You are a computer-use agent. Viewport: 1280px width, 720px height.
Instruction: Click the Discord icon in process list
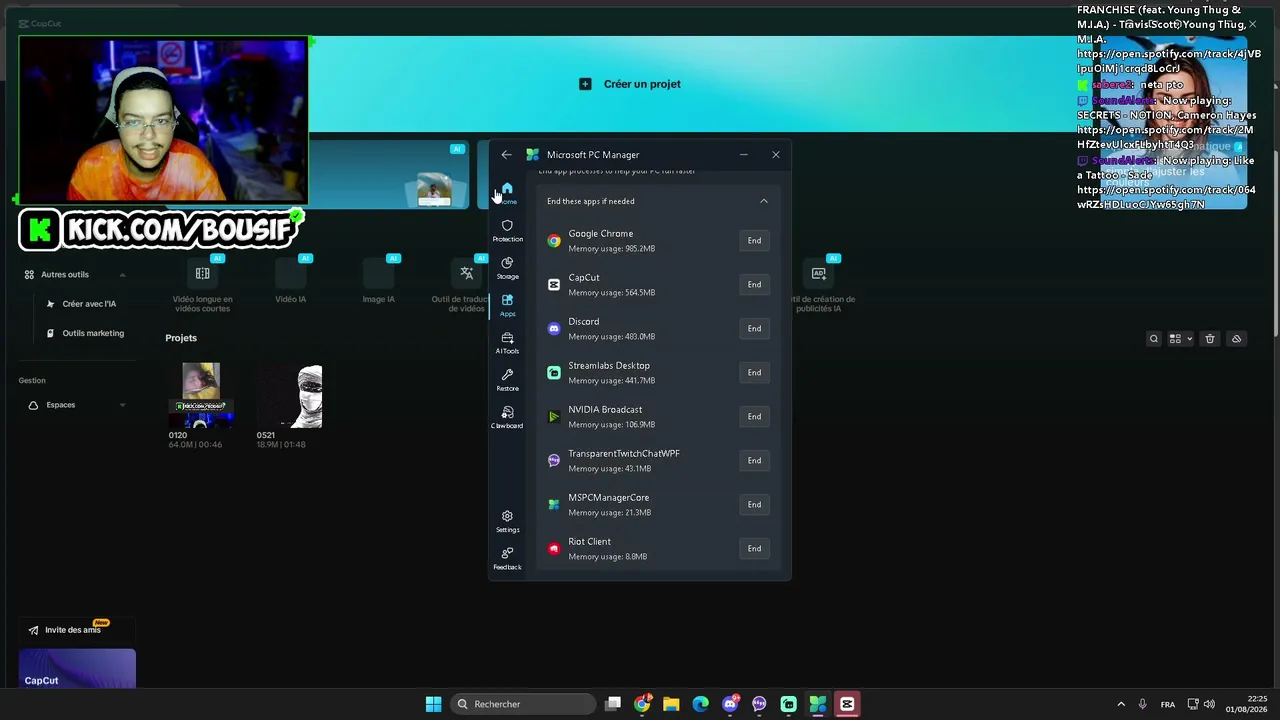click(554, 329)
